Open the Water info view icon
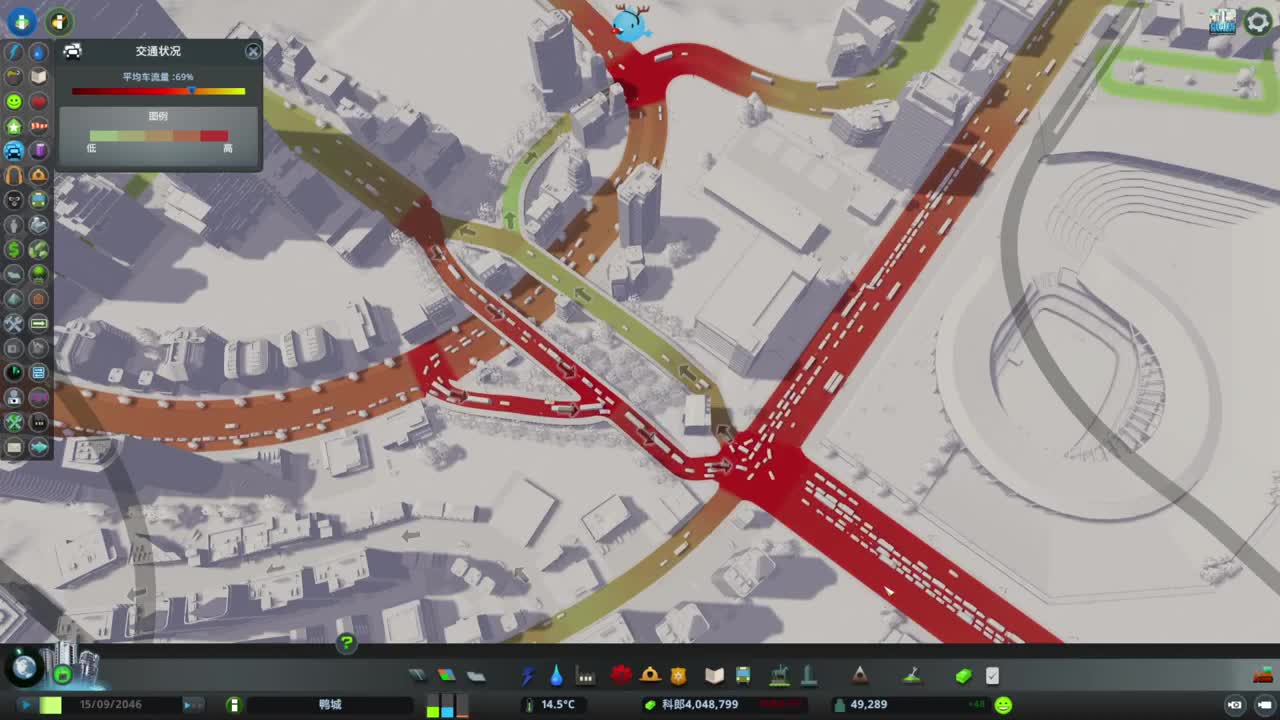The height and width of the screenshot is (720, 1280). [x=39, y=52]
